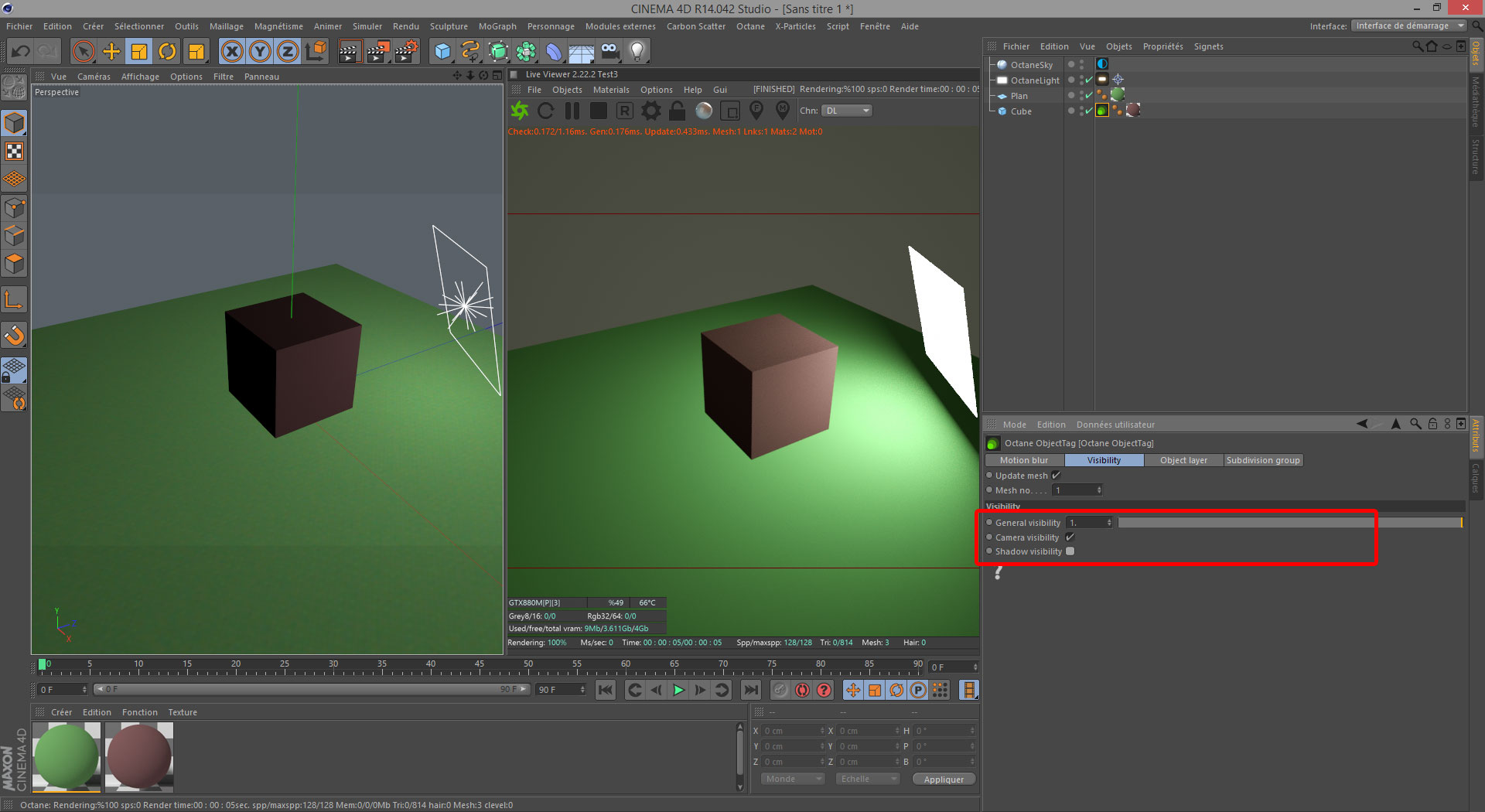The width and height of the screenshot is (1485, 812).
Task: Adjust the General visibility slider
Action: click(1289, 523)
